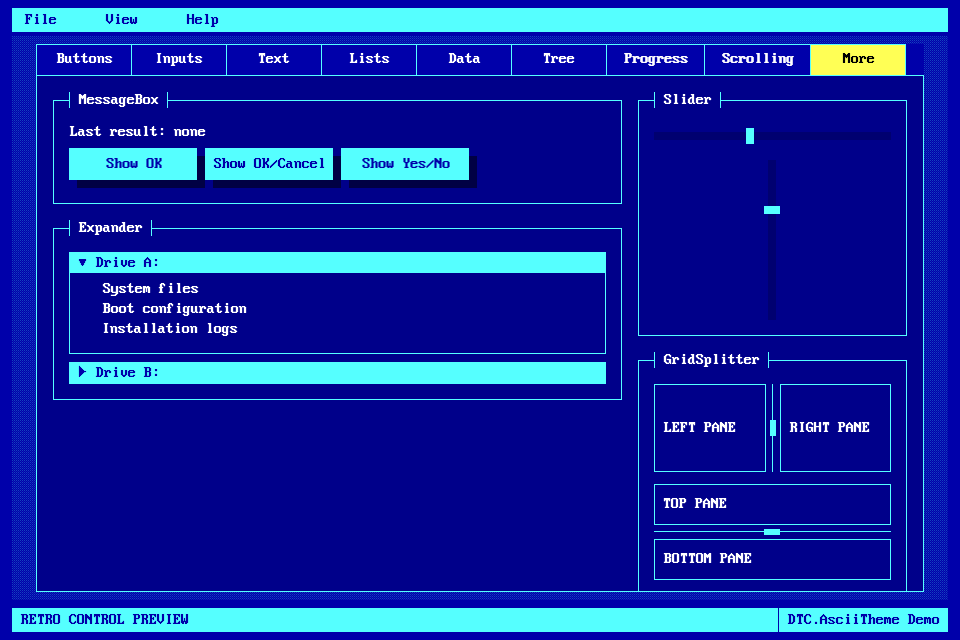Screen dimensions: 960x640
Task: Open the Help menu
Action: (x=202, y=20)
